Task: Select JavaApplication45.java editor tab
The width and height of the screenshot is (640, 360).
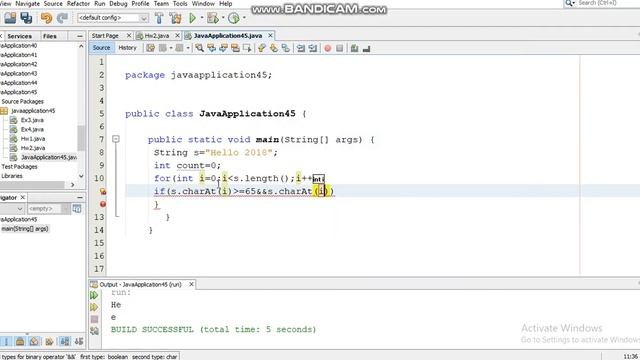Action: (228, 36)
